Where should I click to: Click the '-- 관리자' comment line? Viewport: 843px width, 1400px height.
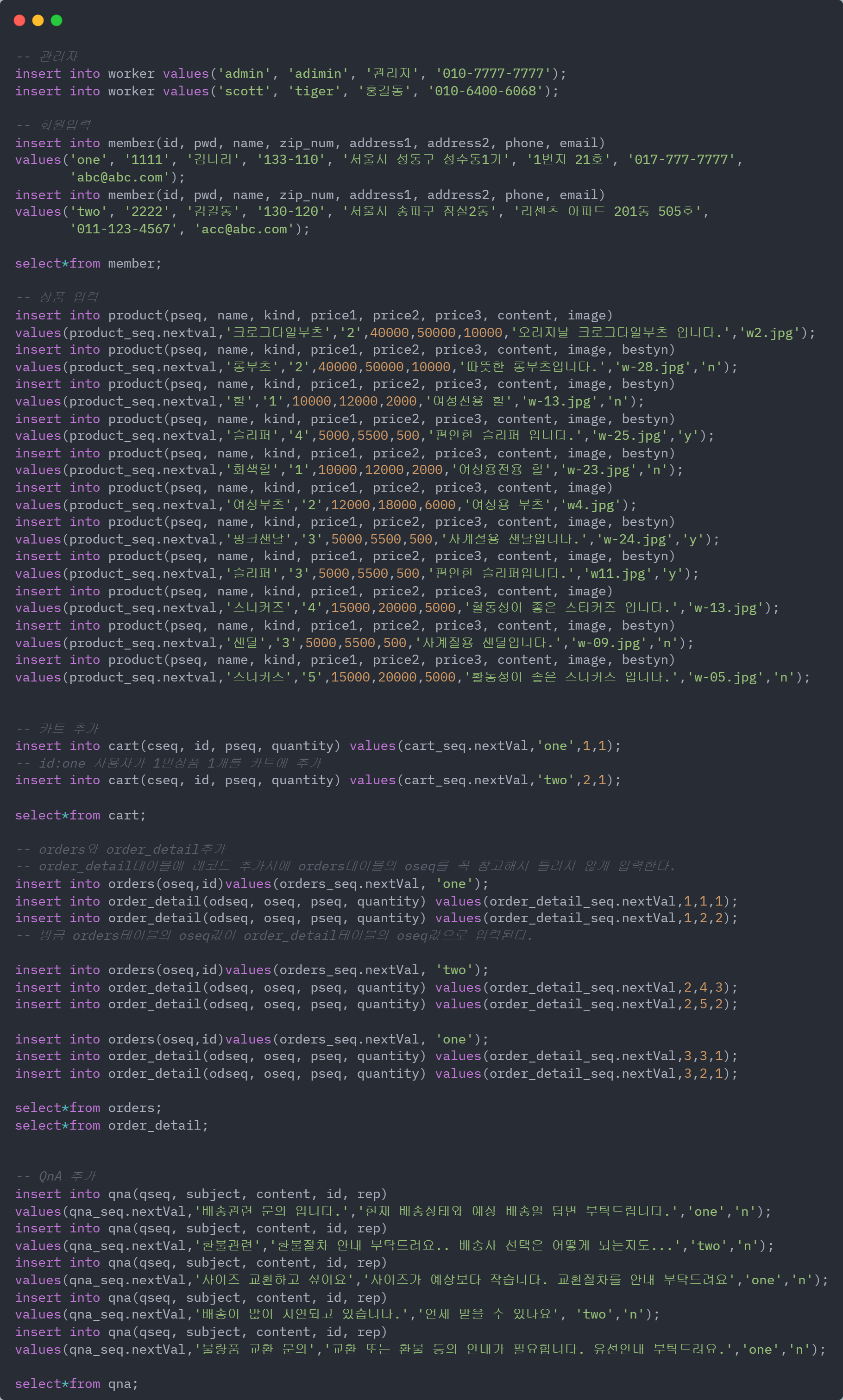click(x=47, y=56)
